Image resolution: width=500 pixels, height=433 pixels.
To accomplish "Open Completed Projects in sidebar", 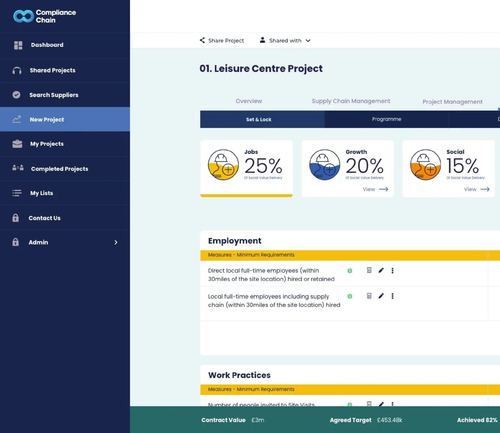I will click(x=65, y=169).
